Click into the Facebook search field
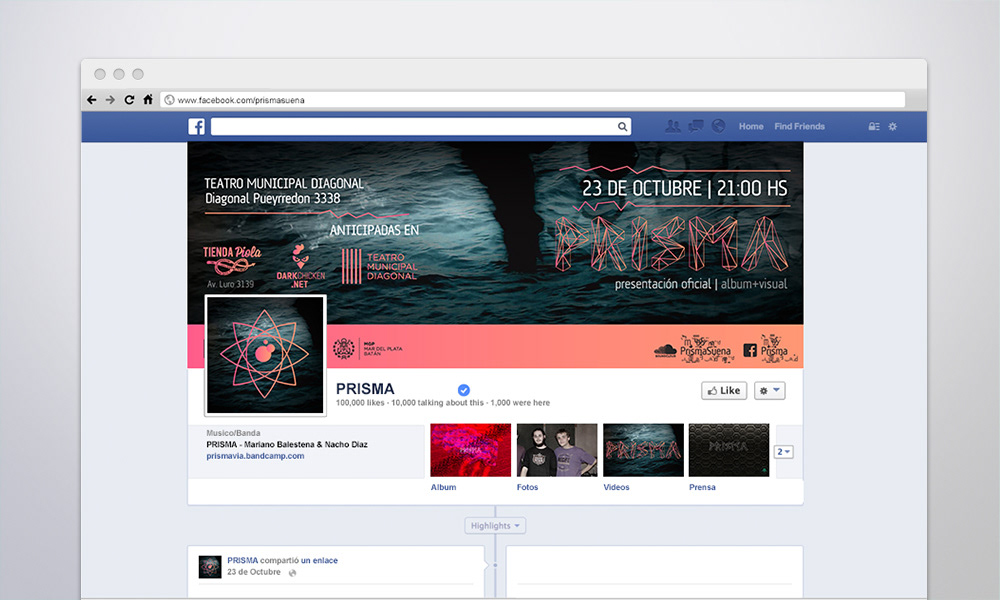The image size is (1000, 600). pos(421,126)
